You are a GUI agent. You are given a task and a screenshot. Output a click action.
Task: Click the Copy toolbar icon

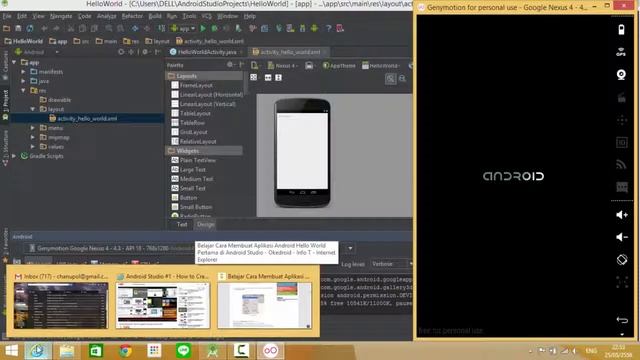(82, 29)
